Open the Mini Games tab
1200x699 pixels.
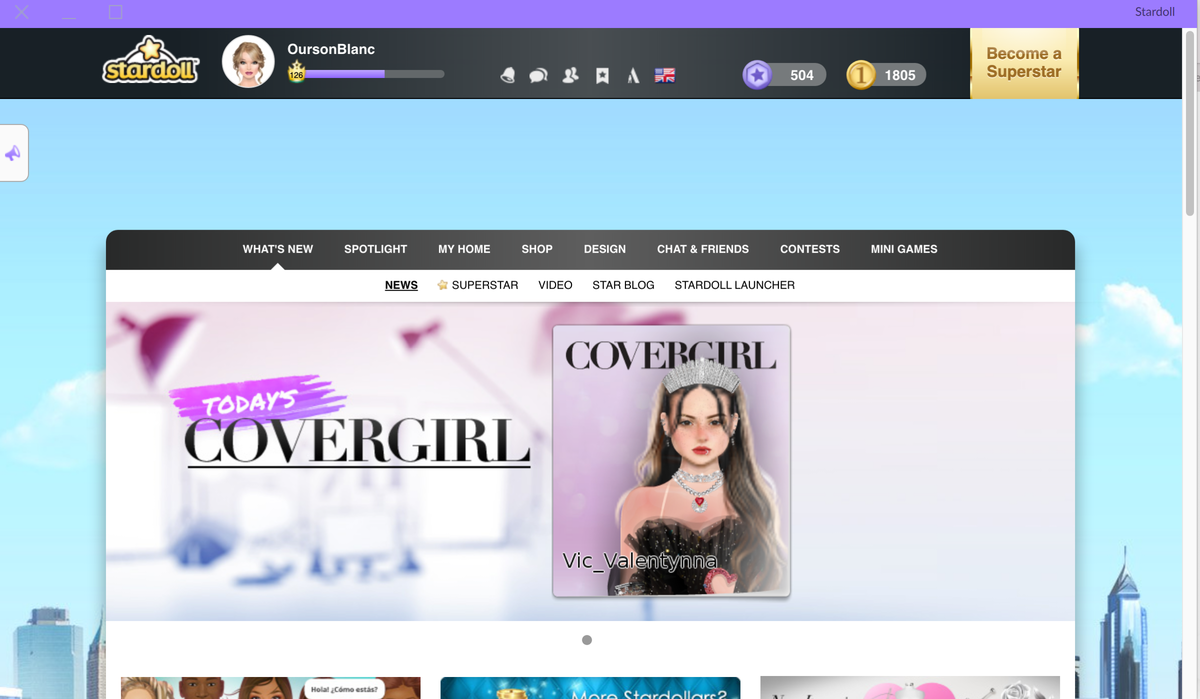pyautogui.click(x=904, y=249)
